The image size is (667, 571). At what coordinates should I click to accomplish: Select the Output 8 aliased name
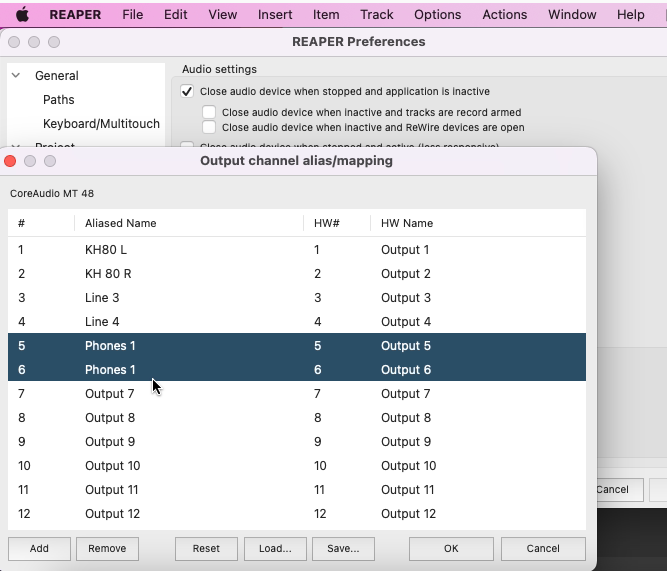point(110,418)
